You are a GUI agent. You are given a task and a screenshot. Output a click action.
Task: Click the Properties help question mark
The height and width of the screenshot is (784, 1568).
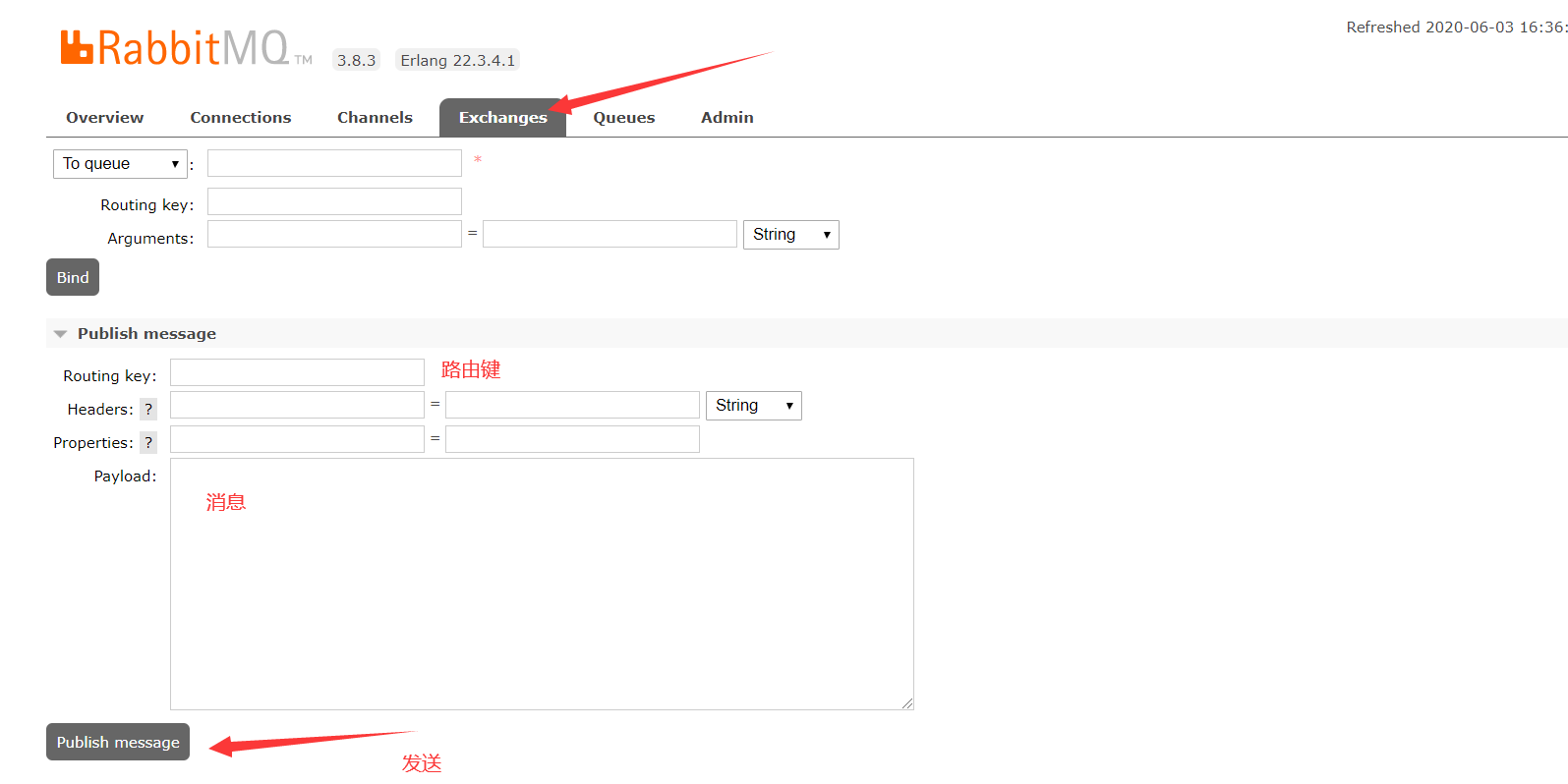(x=148, y=443)
